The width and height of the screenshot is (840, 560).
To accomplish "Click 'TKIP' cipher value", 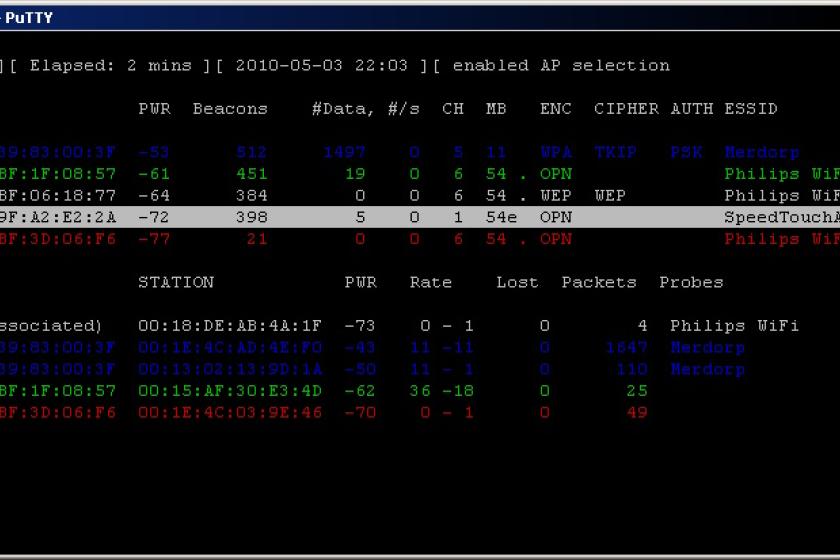I will pos(616,152).
